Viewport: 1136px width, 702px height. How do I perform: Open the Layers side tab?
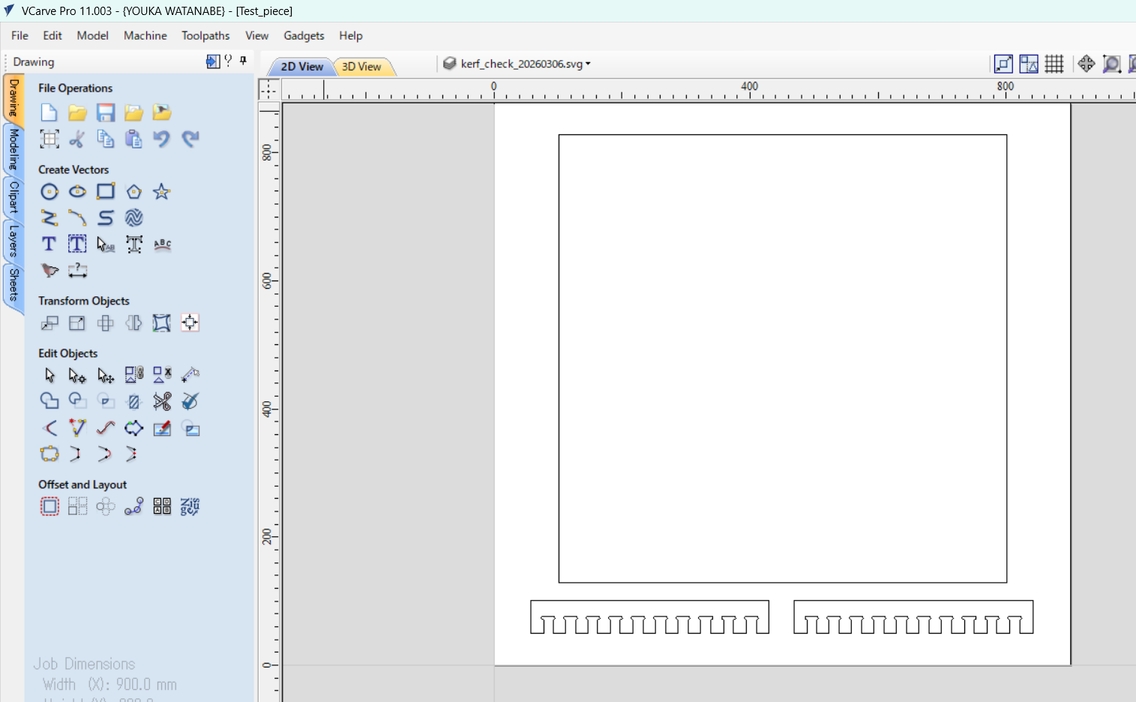point(13,241)
